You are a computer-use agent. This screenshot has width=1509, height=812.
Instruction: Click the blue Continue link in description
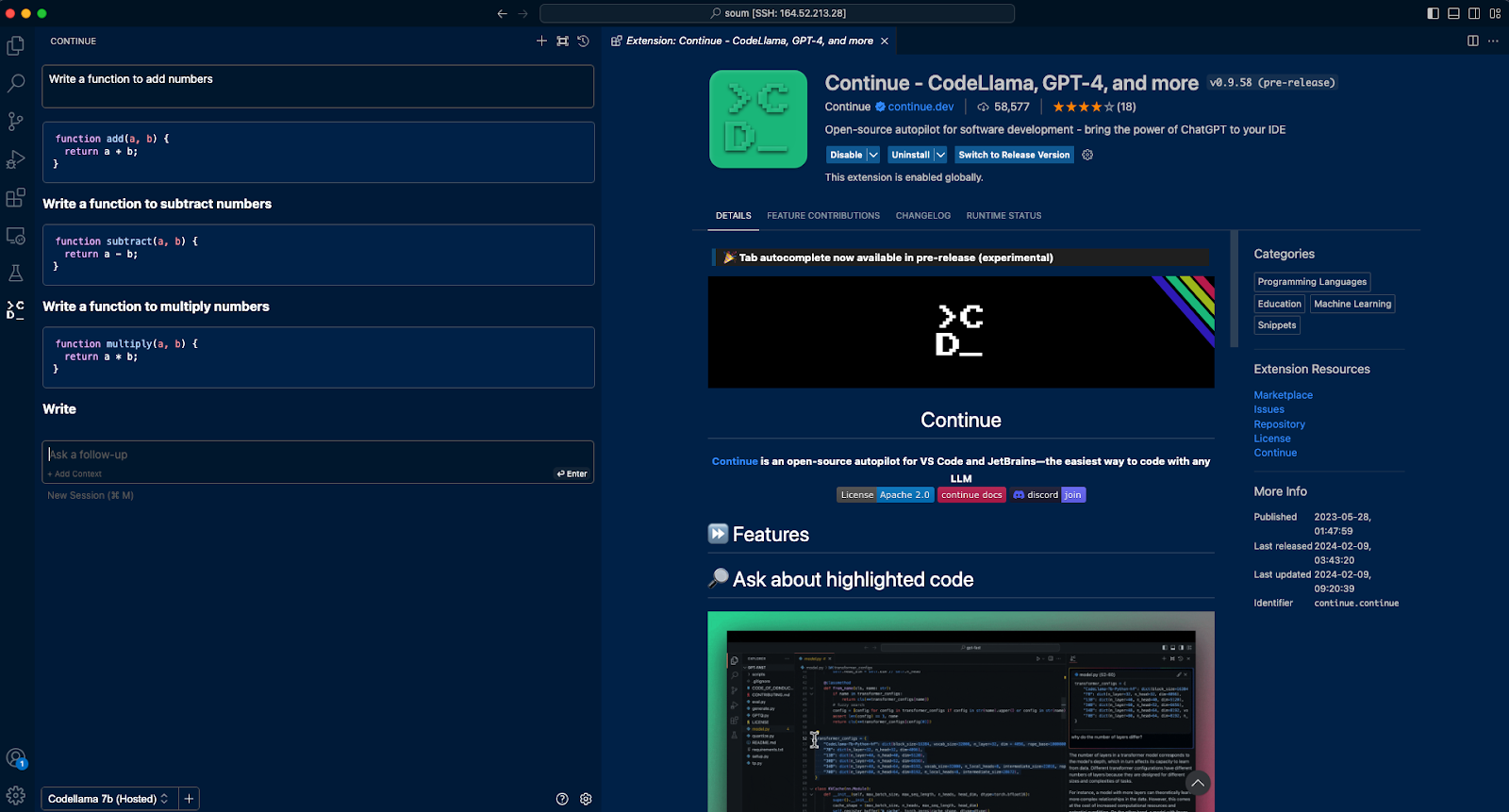735,461
